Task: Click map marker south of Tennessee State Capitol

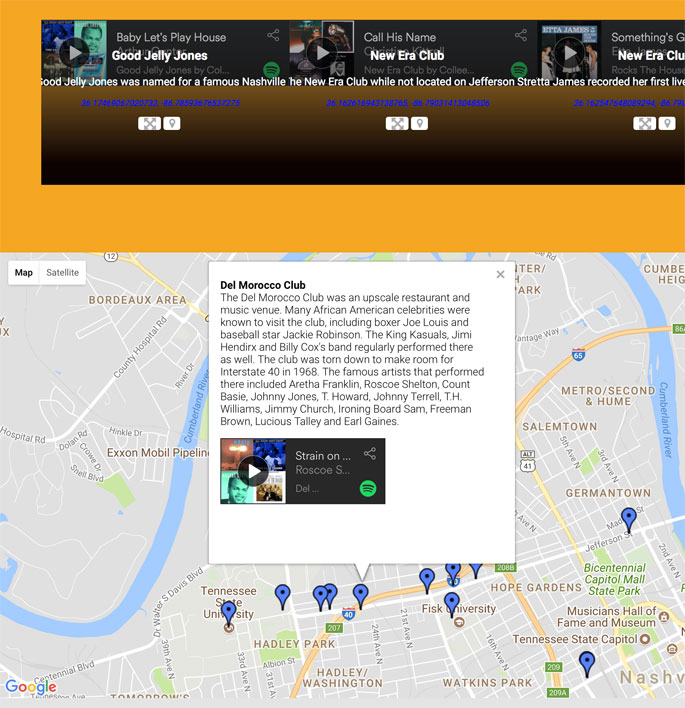Action: (587, 662)
